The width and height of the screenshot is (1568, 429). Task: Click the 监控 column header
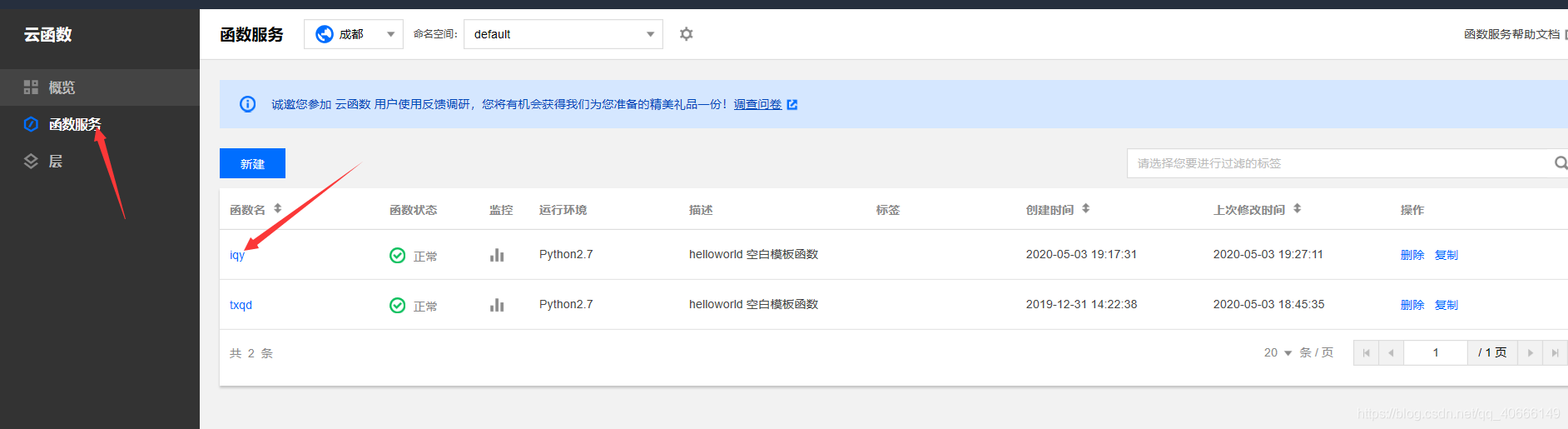click(x=501, y=210)
